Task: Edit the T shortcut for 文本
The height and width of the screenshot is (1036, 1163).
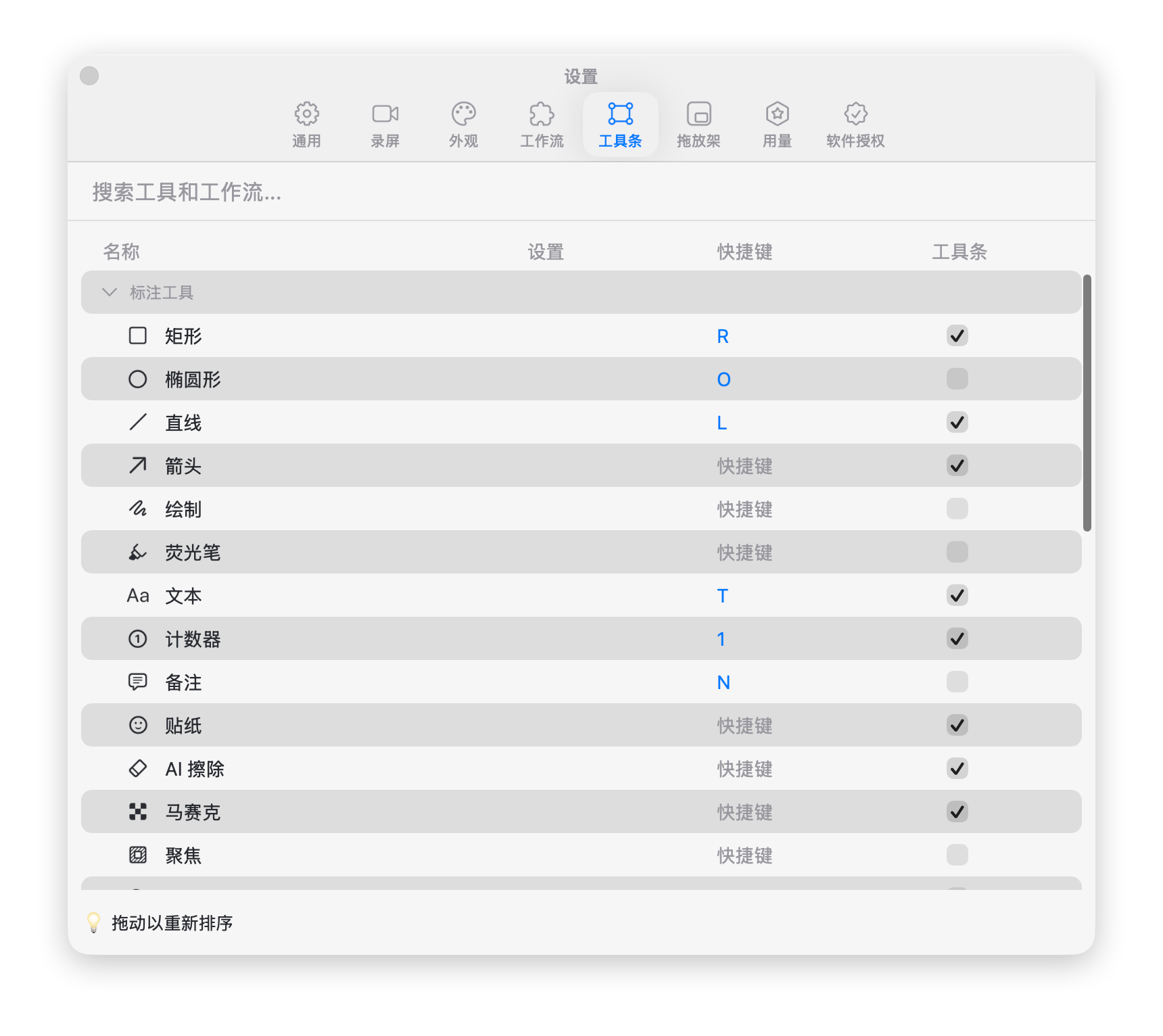Action: click(723, 596)
